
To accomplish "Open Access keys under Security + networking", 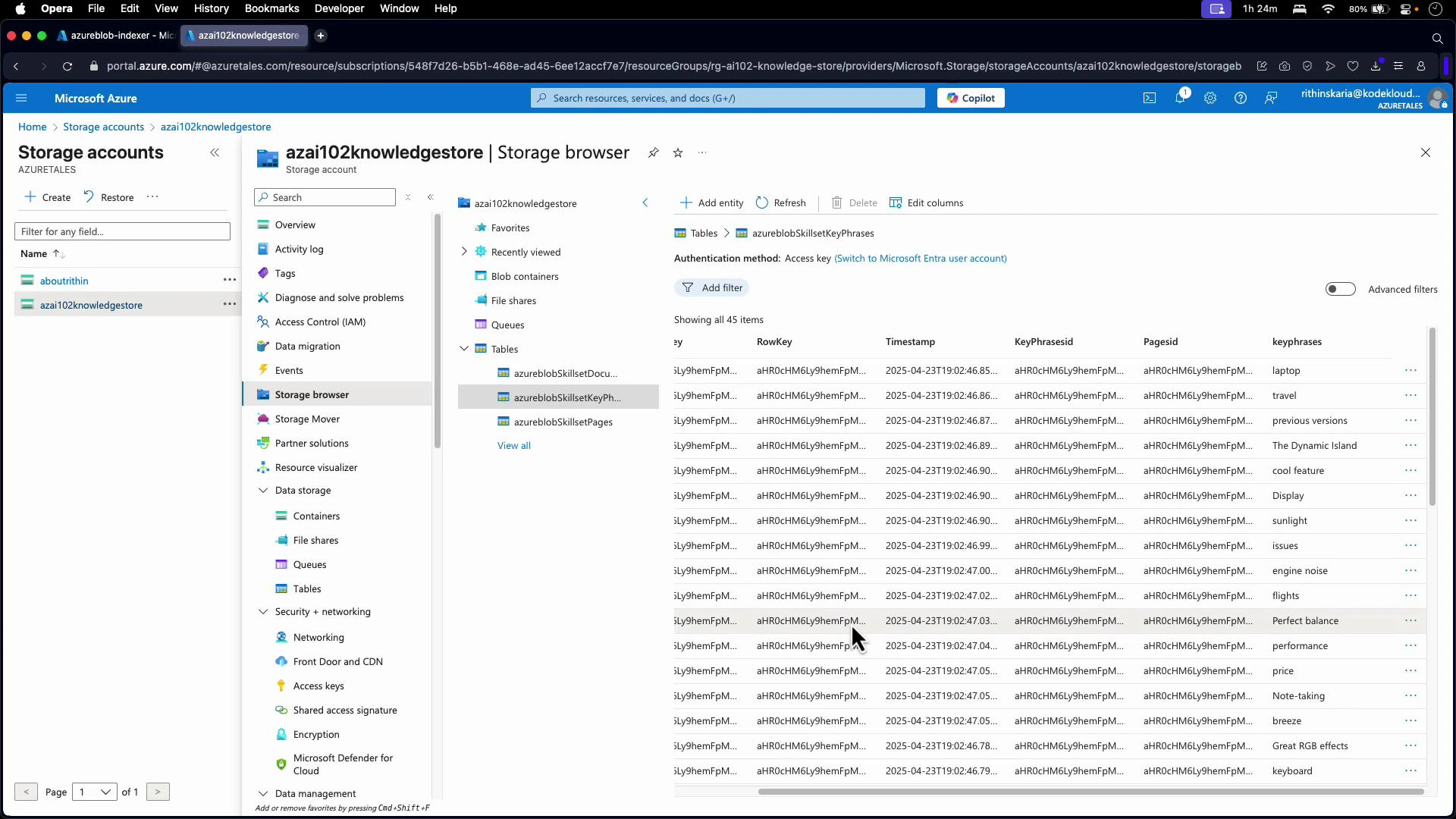I will (x=318, y=686).
